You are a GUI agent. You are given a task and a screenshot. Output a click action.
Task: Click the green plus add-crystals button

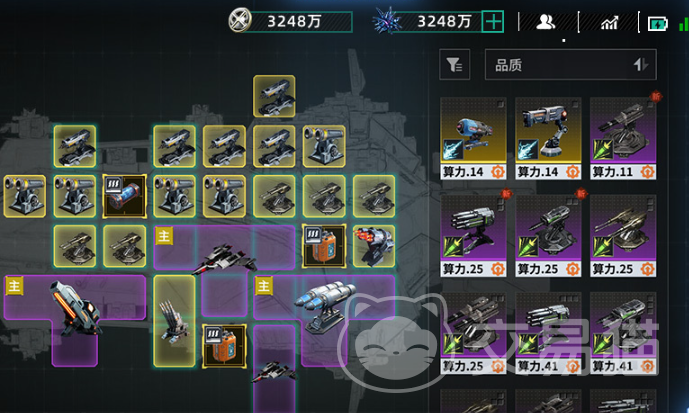coord(493,22)
